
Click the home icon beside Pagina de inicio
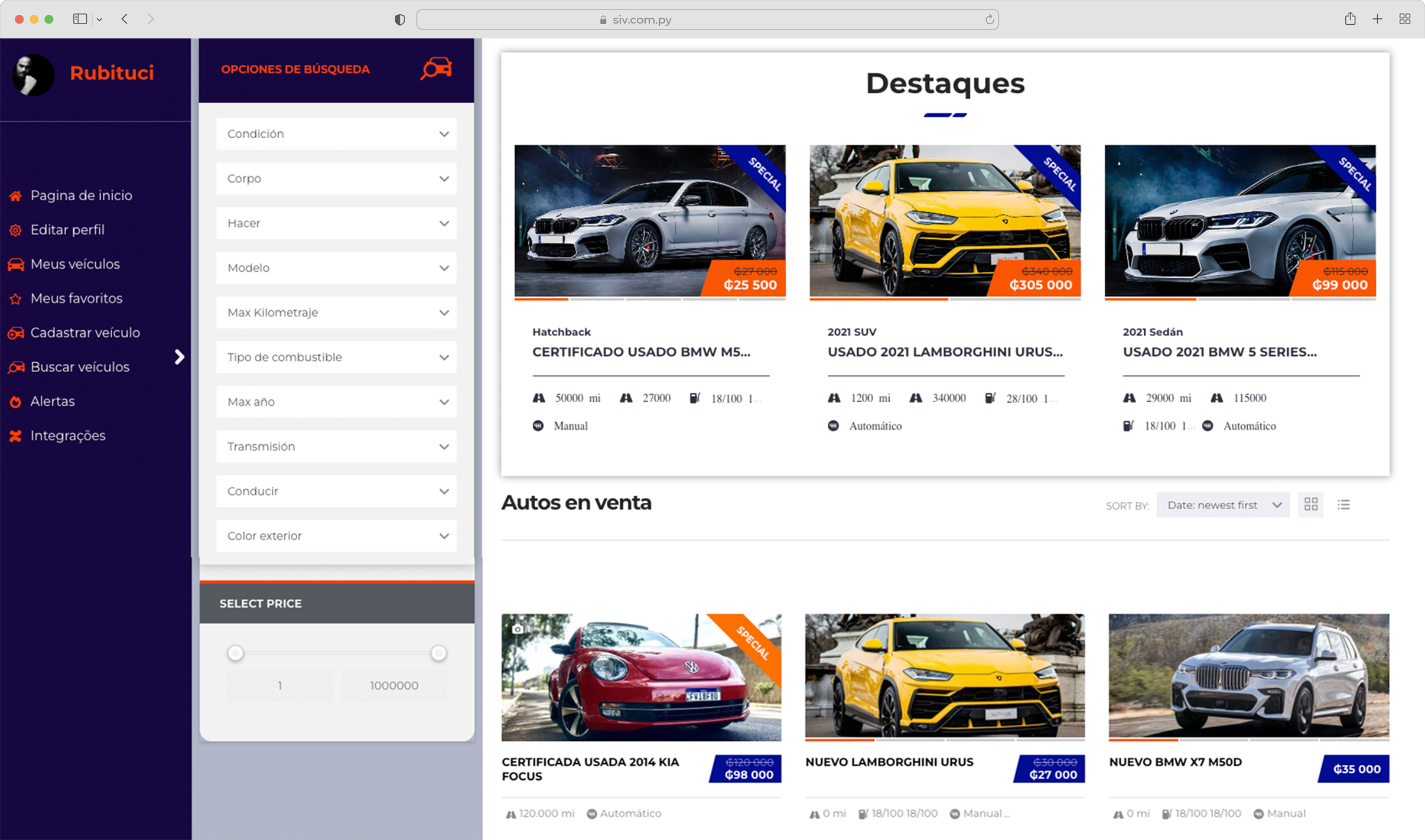coord(15,196)
